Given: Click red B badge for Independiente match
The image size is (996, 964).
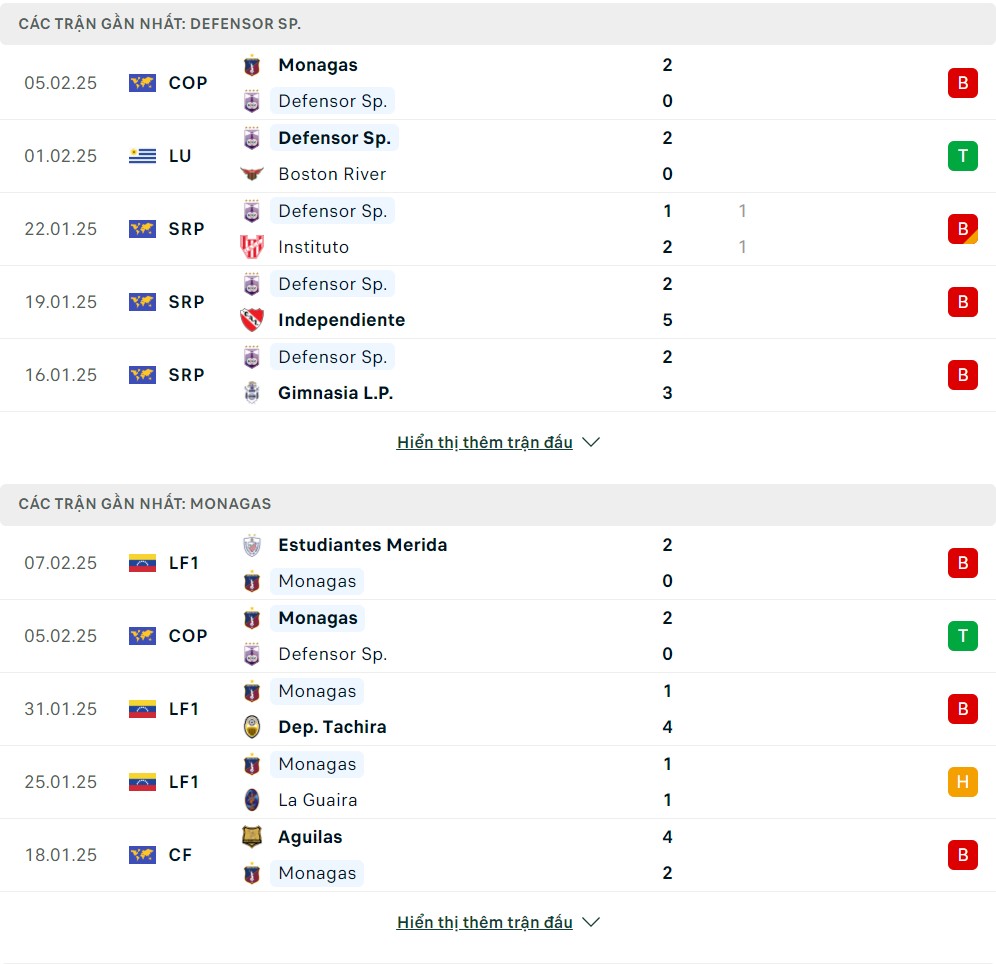Looking at the screenshot, I should point(962,302).
